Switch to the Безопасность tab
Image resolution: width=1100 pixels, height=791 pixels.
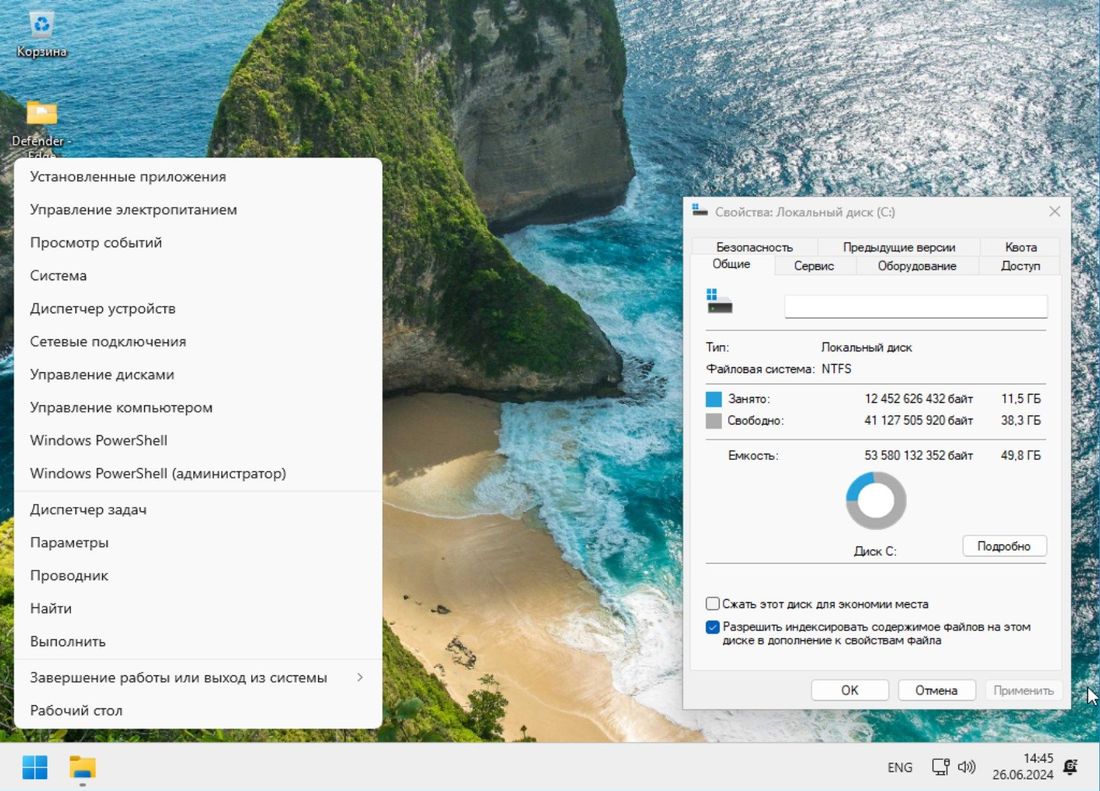pyautogui.click(x=754, y=247)
